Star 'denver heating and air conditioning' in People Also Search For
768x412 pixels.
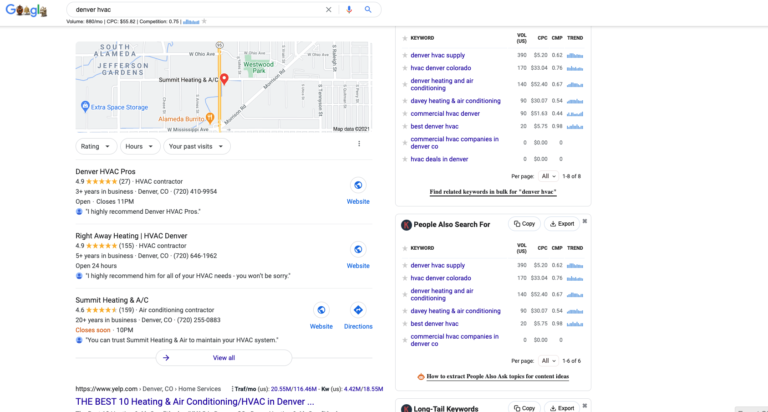click(x=405, y=294)
